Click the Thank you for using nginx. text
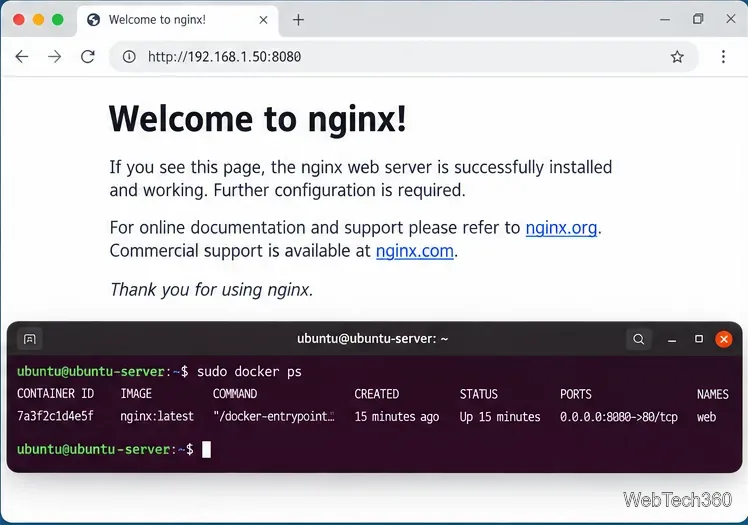Image resolution: width=748 pixels, height=525 pixels. pos(211,290)
